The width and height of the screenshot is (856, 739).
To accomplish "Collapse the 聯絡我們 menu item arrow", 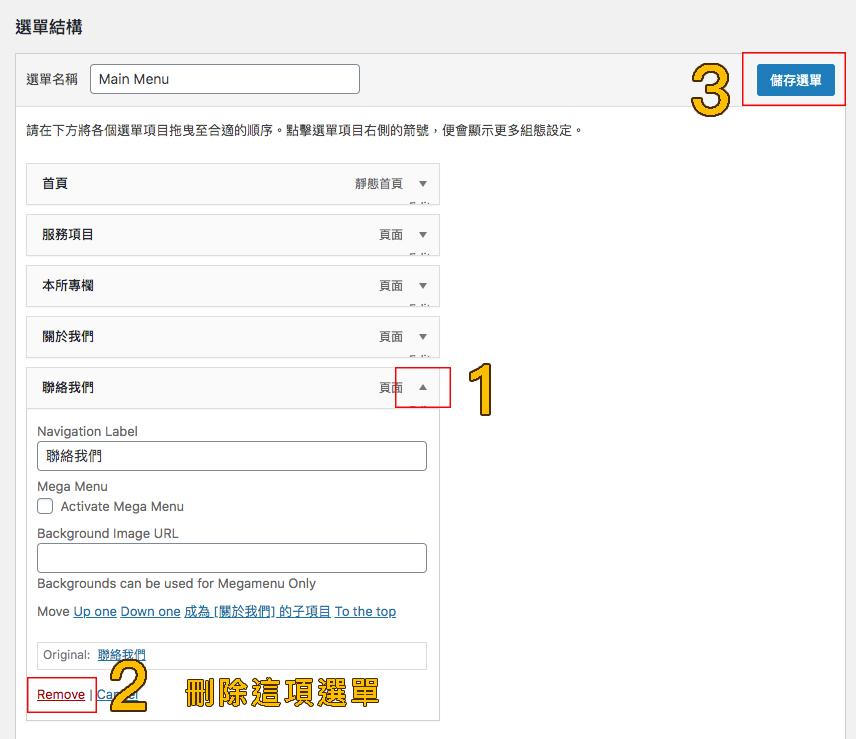I will point(422,387).
